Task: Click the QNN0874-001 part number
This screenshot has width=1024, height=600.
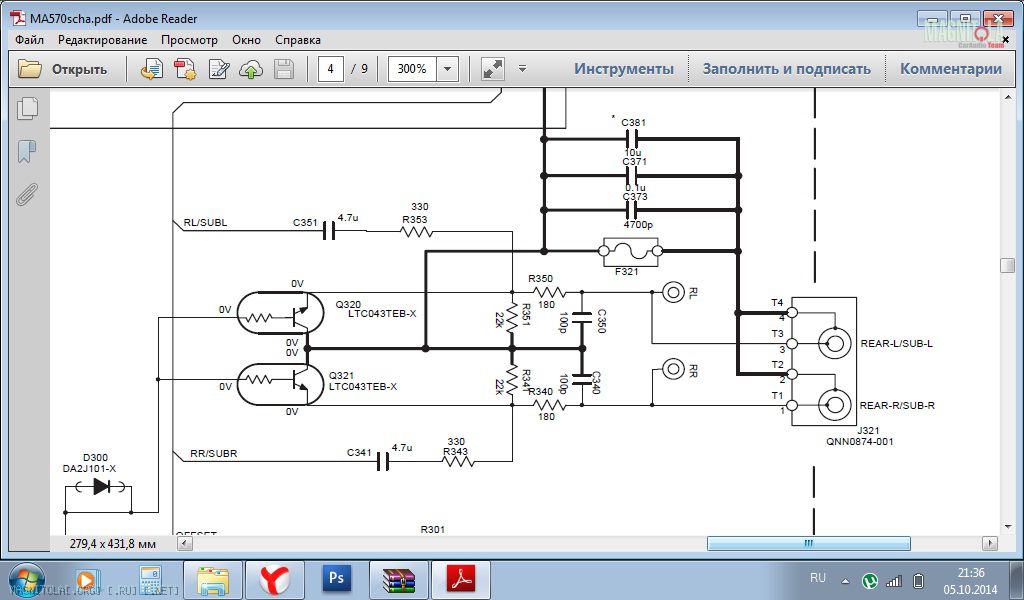Action: click(x=859, y=441)
